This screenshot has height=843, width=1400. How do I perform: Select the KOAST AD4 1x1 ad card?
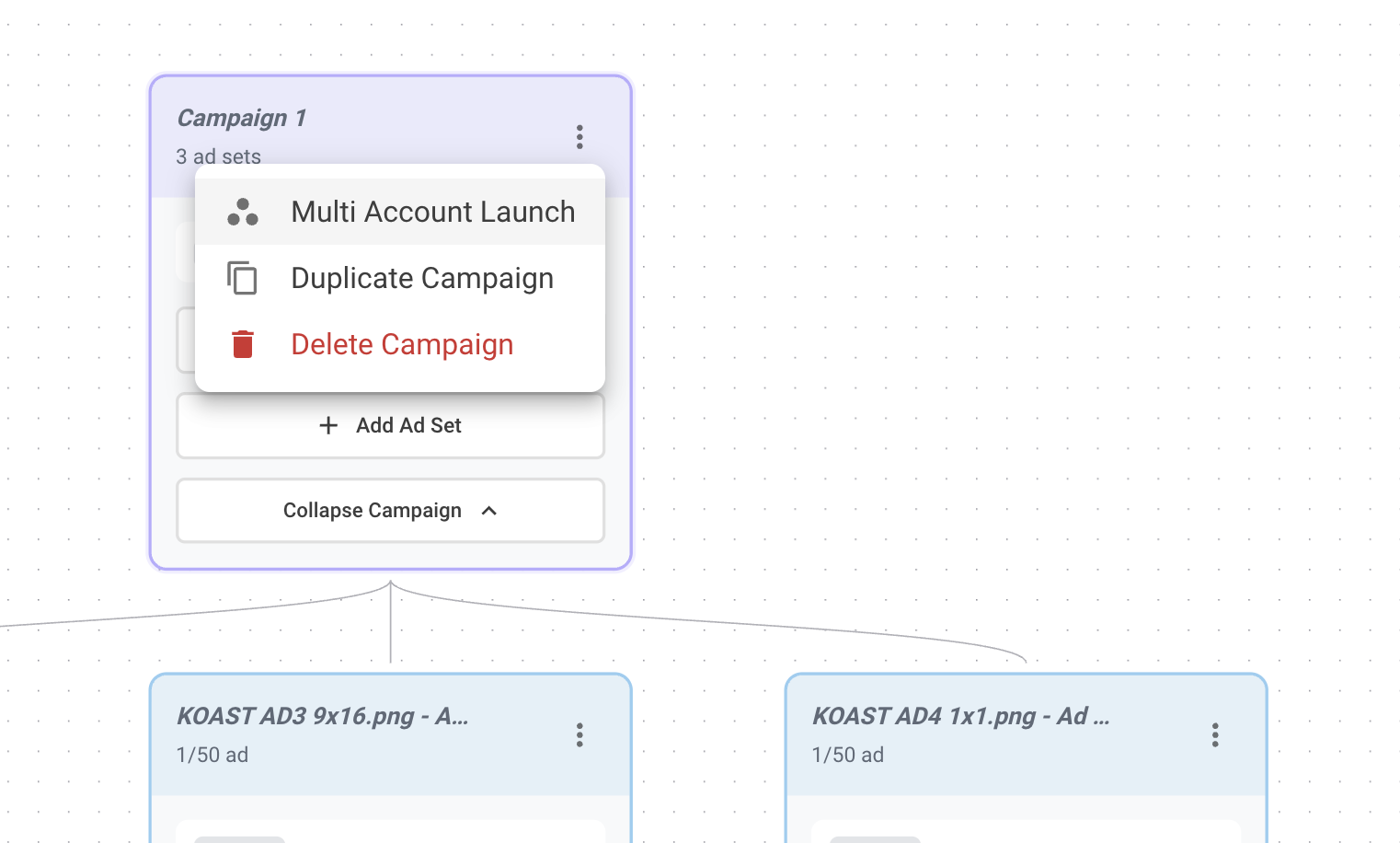pos(962,717)
